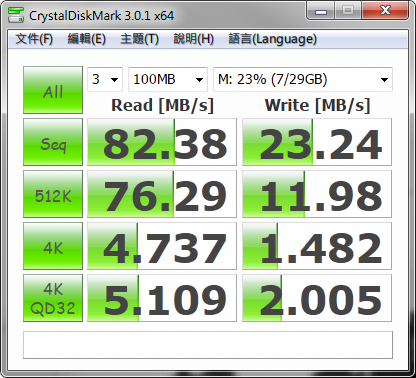416x378 pixels.
Task: Minimize the CrystalDiskMark window
Action: click(x=321, y=11)
